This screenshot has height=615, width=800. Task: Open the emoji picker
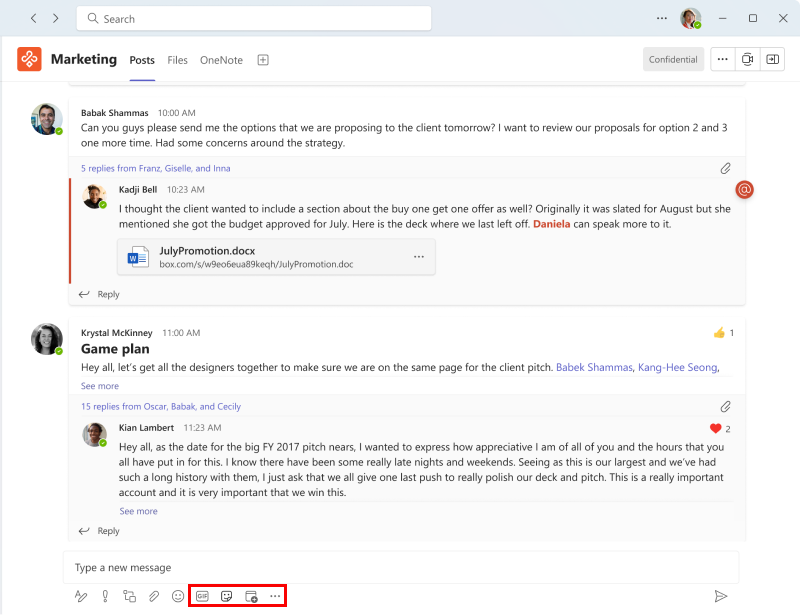click(x=178, y=596)
